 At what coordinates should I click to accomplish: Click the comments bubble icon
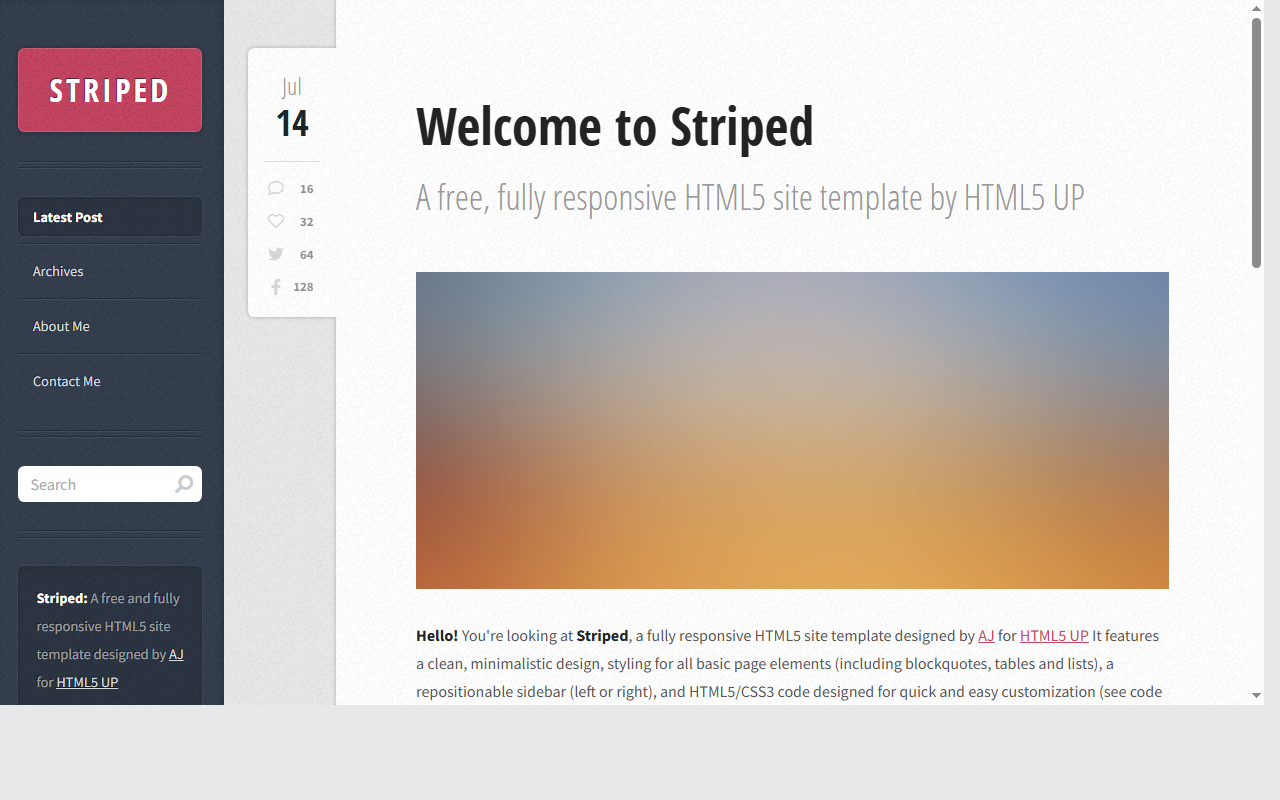pyautogui.click(x=276, y=189)
